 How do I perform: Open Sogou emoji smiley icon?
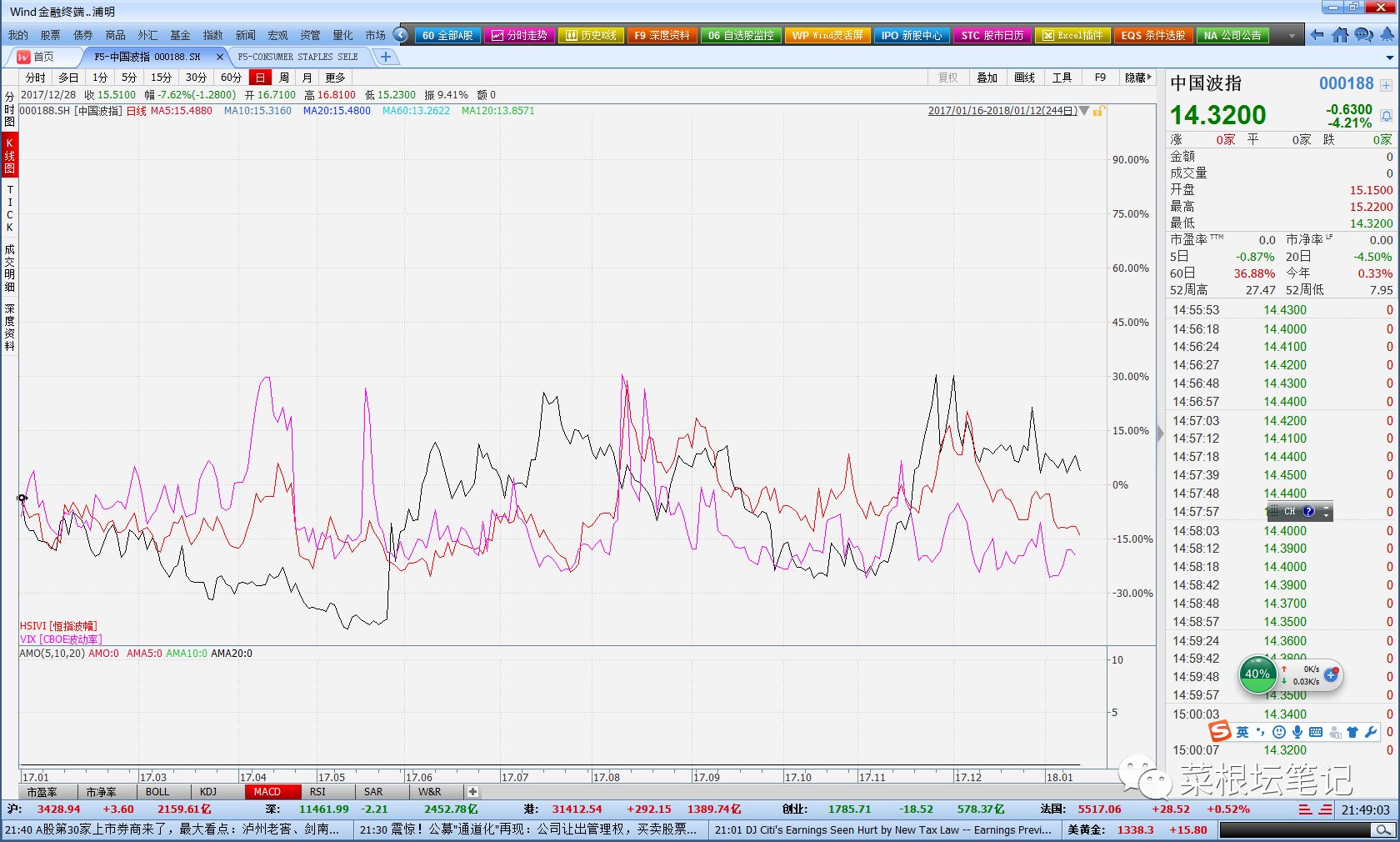[x=1279, y=732]
